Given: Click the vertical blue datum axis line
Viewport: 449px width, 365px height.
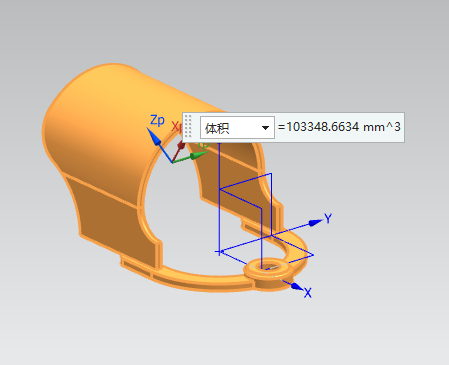Looking at the screenshot, I should pyautogui.click(x=219, y=197).
